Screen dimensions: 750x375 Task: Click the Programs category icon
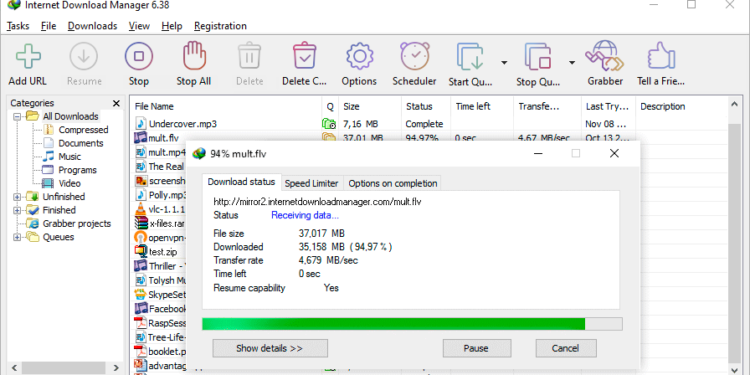coord(48,170)
